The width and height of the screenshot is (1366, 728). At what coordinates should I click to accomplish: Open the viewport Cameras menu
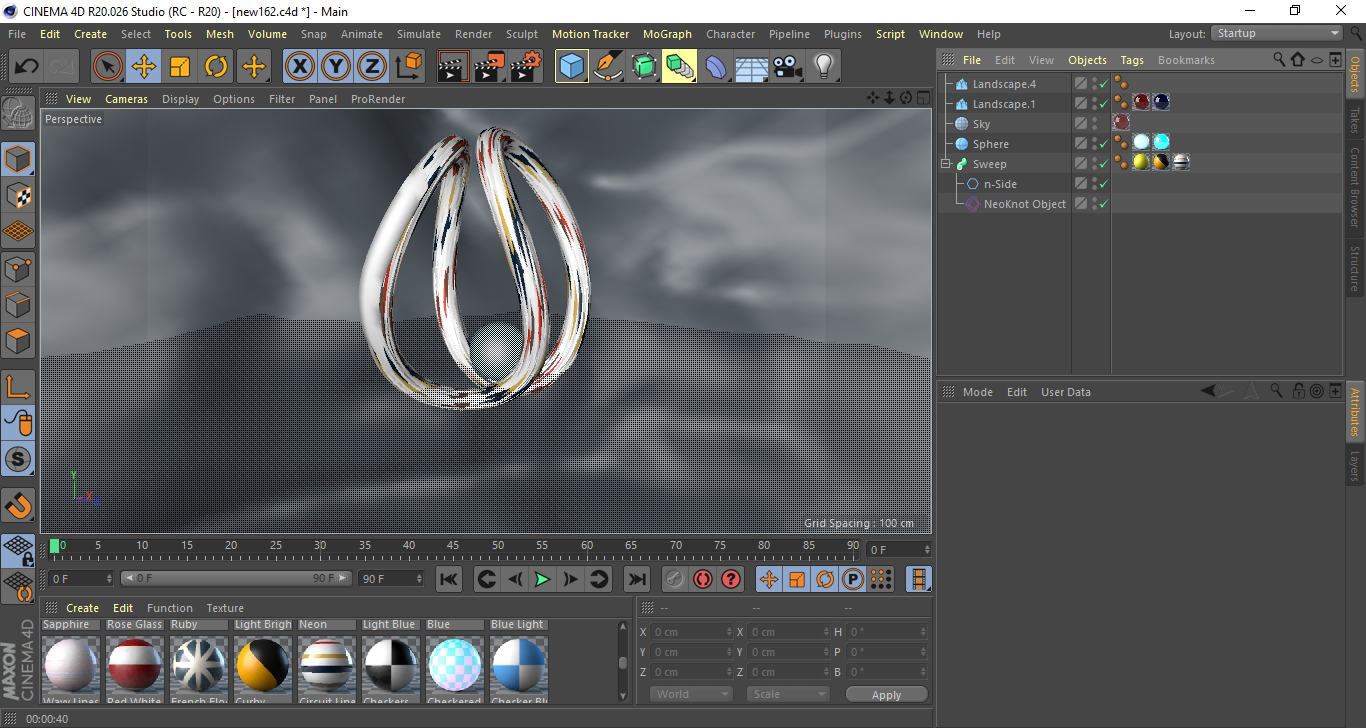click(x=126, y=99)
